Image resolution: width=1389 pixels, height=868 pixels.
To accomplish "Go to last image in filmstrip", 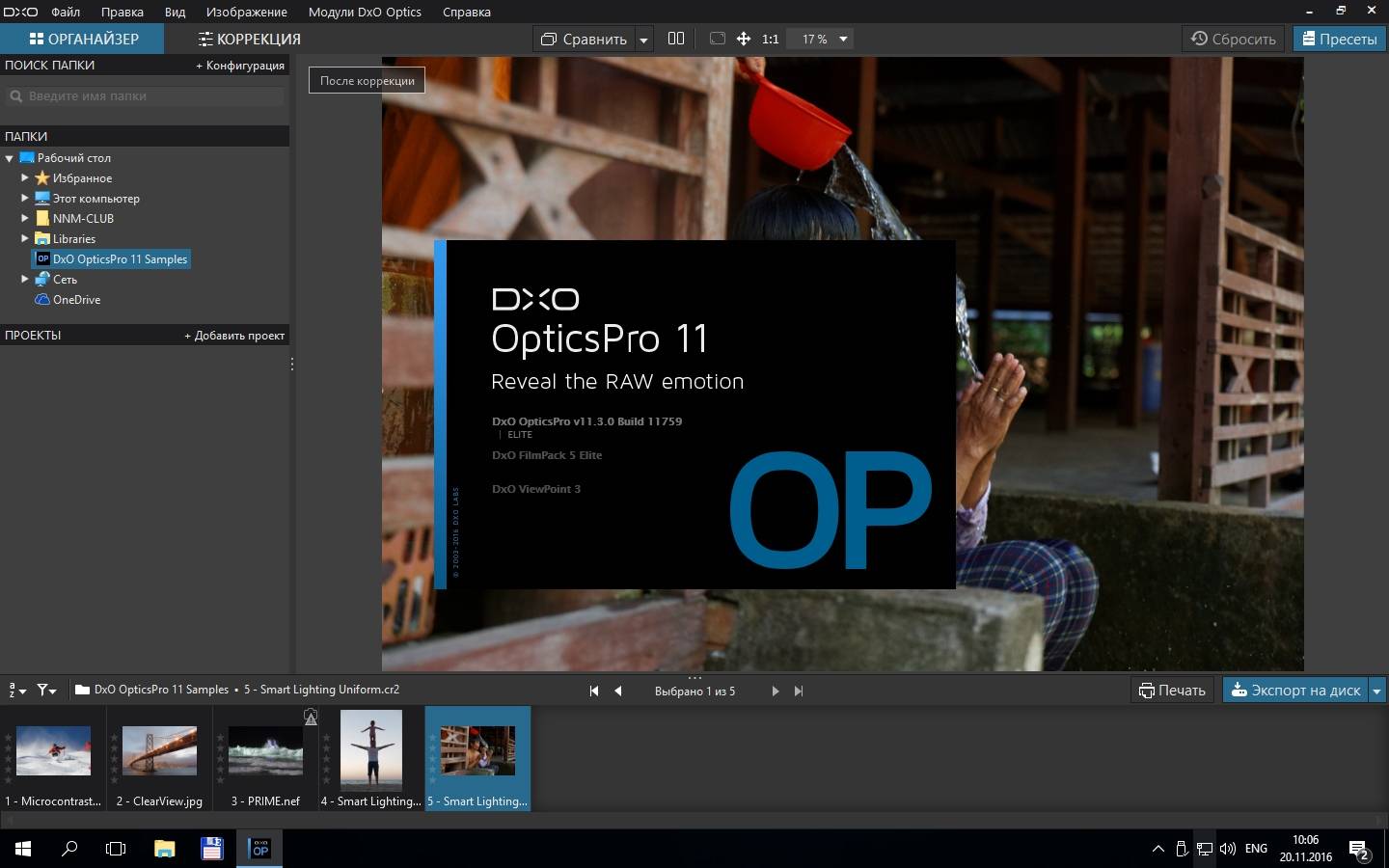I will 798,691.
